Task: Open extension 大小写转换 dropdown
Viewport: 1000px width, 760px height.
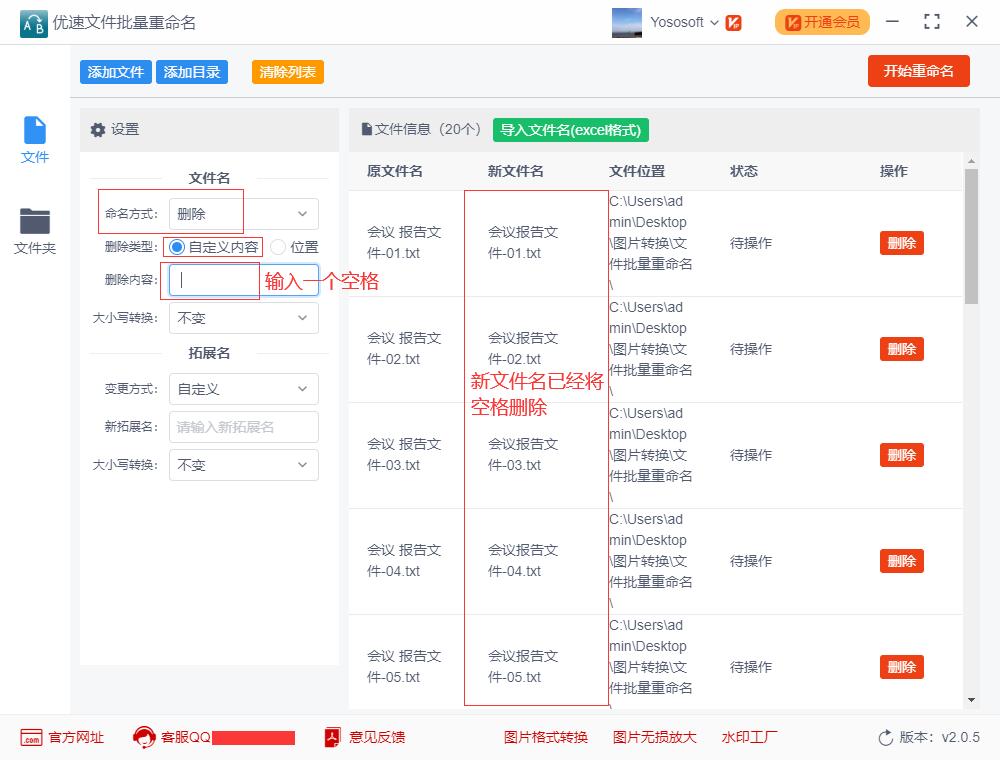Action: click(244, 465)
